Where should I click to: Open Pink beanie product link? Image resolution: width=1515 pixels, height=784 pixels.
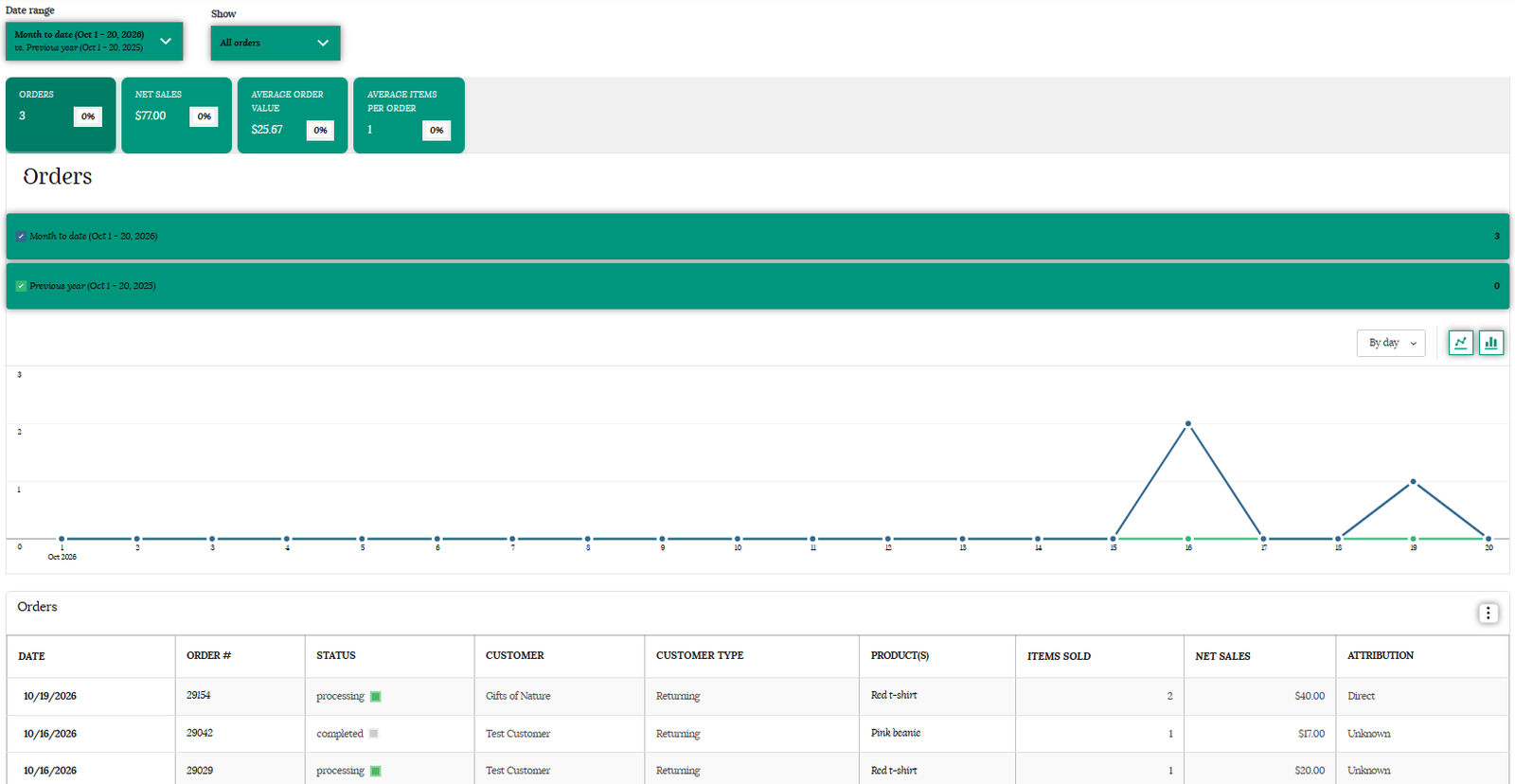tap(896, 733)
